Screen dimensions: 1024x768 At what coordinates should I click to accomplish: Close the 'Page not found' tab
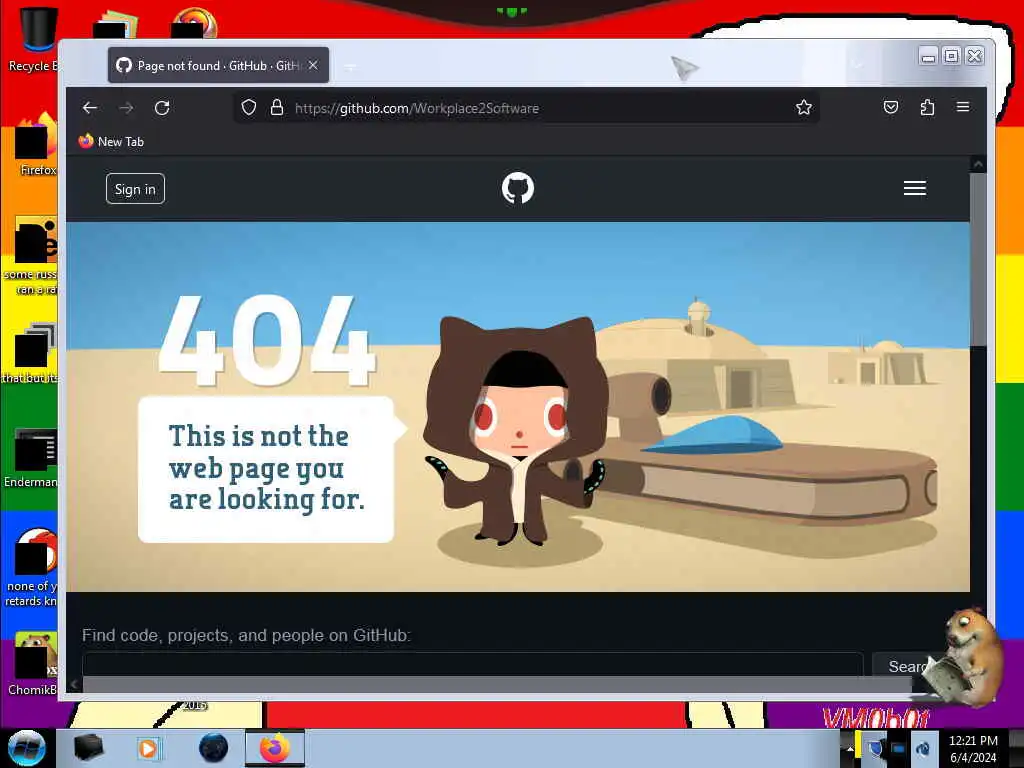(313, 65)
